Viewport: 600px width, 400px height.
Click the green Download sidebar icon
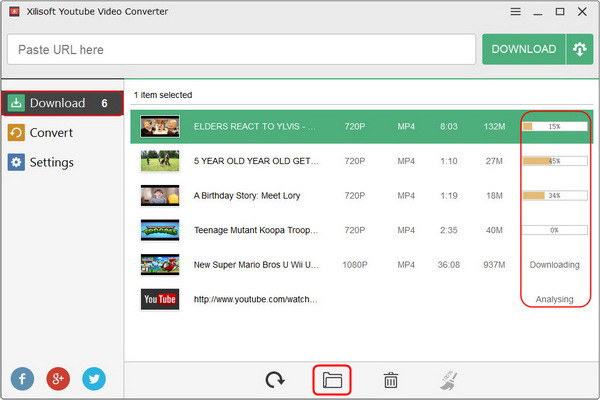click(16, 103)
